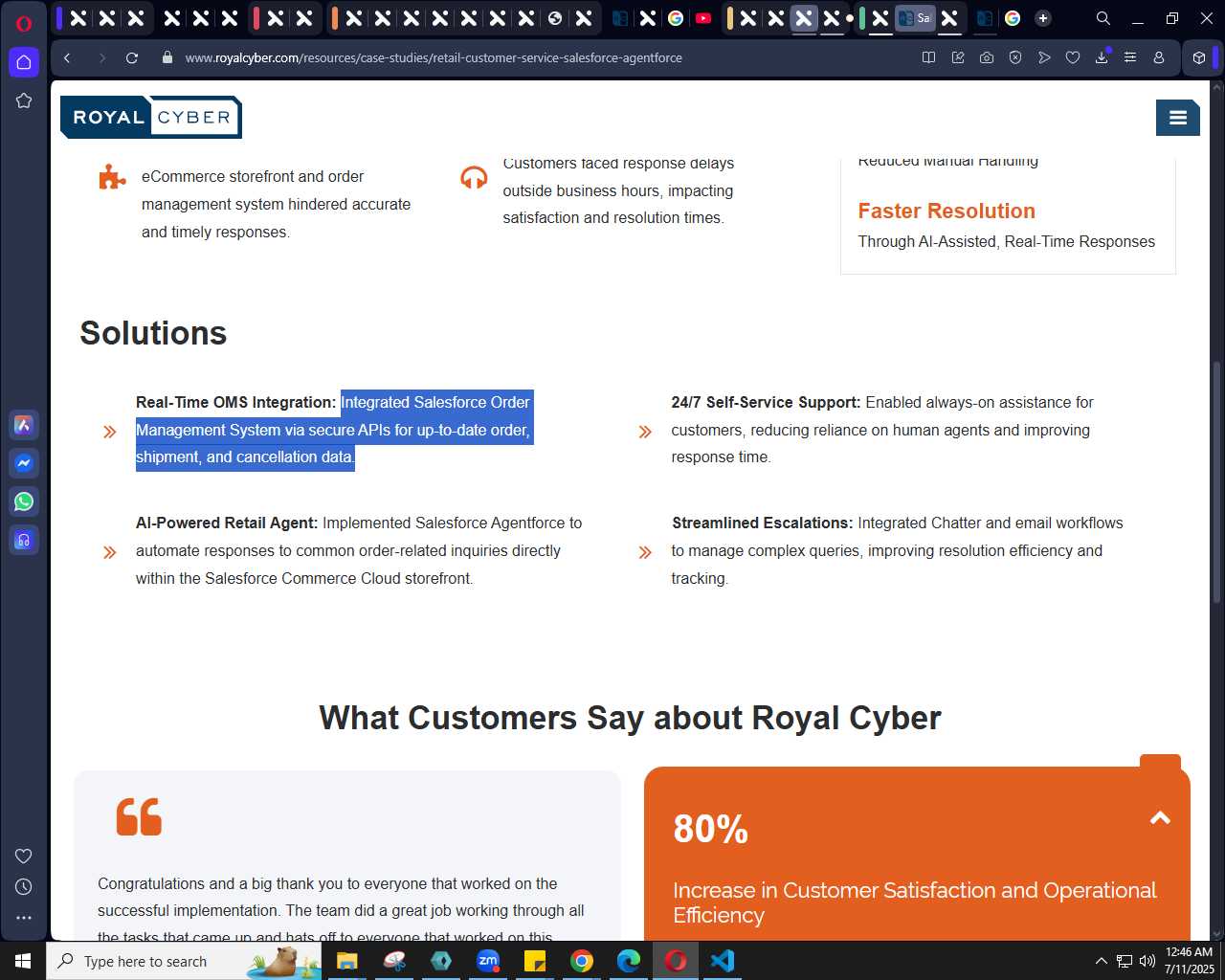Toggle reader mode book icon
The image size is (1225, 980).
click(928, 57)
